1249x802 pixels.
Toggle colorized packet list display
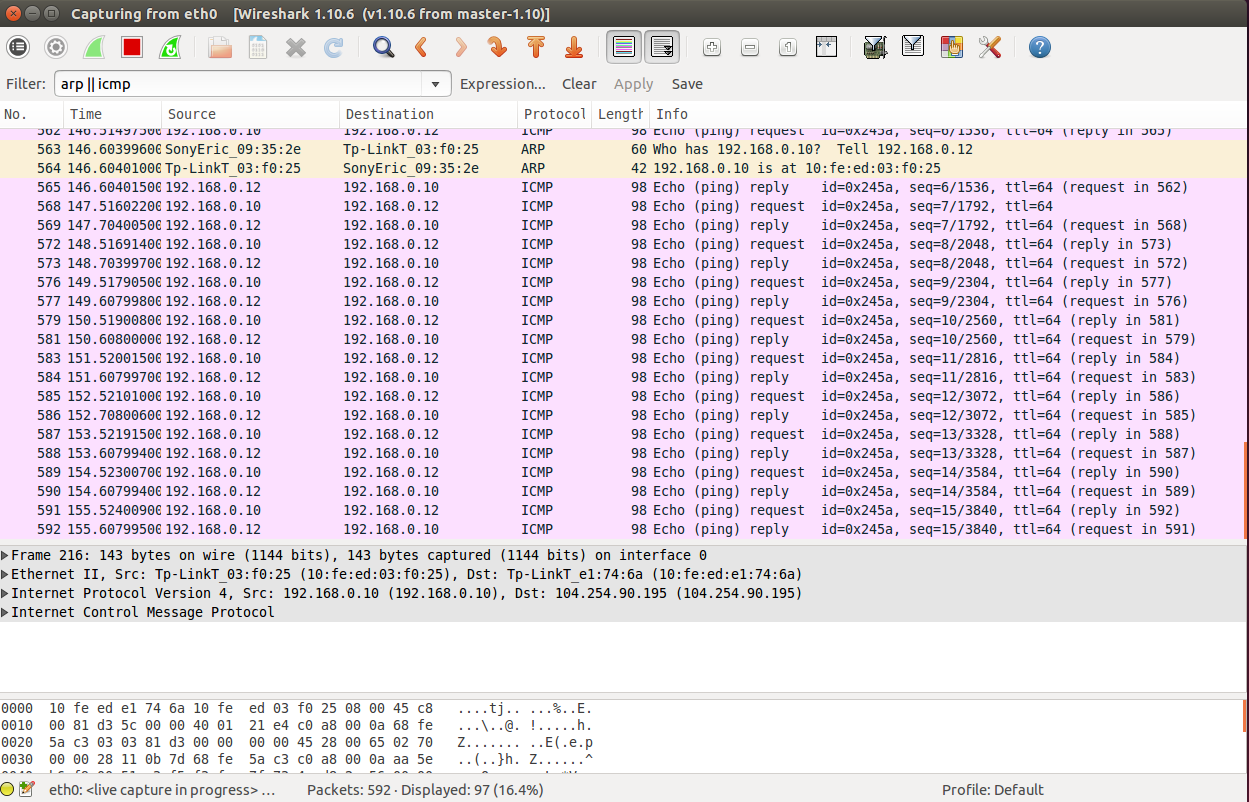pyautogui.click(x=623, y=46)
